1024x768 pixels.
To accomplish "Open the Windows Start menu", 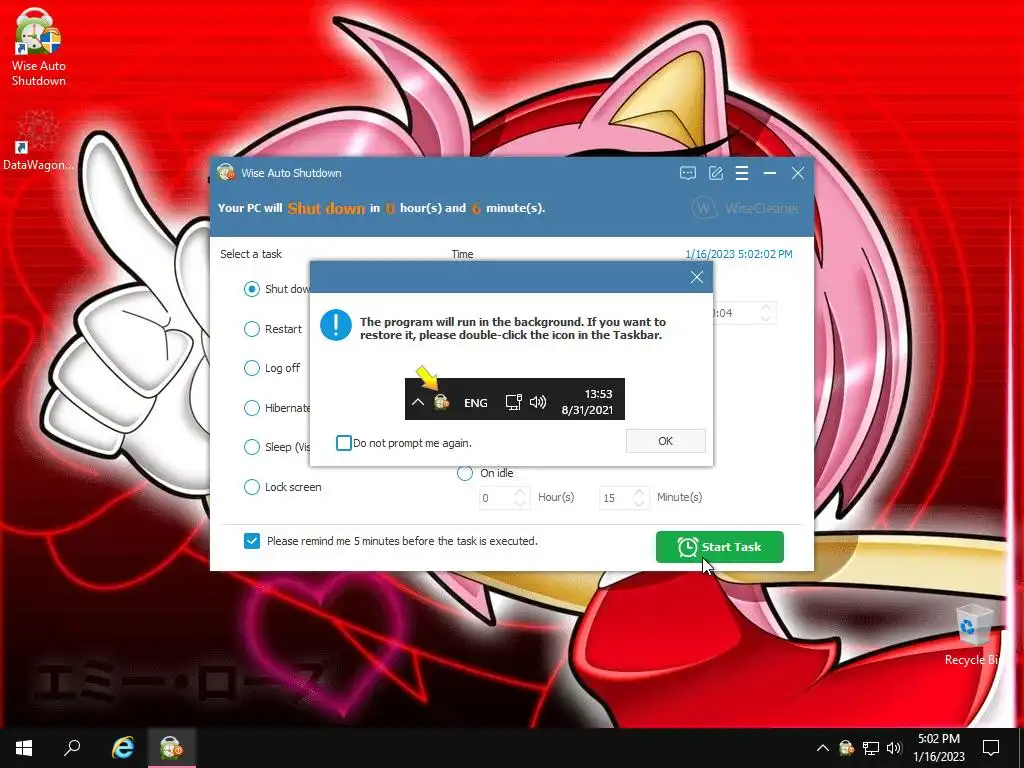I will pos(24,748).
